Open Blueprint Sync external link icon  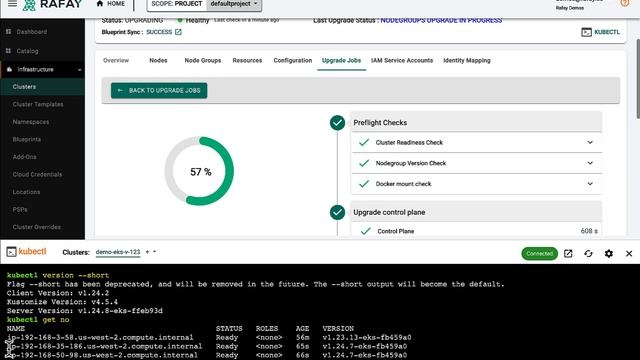178,32
